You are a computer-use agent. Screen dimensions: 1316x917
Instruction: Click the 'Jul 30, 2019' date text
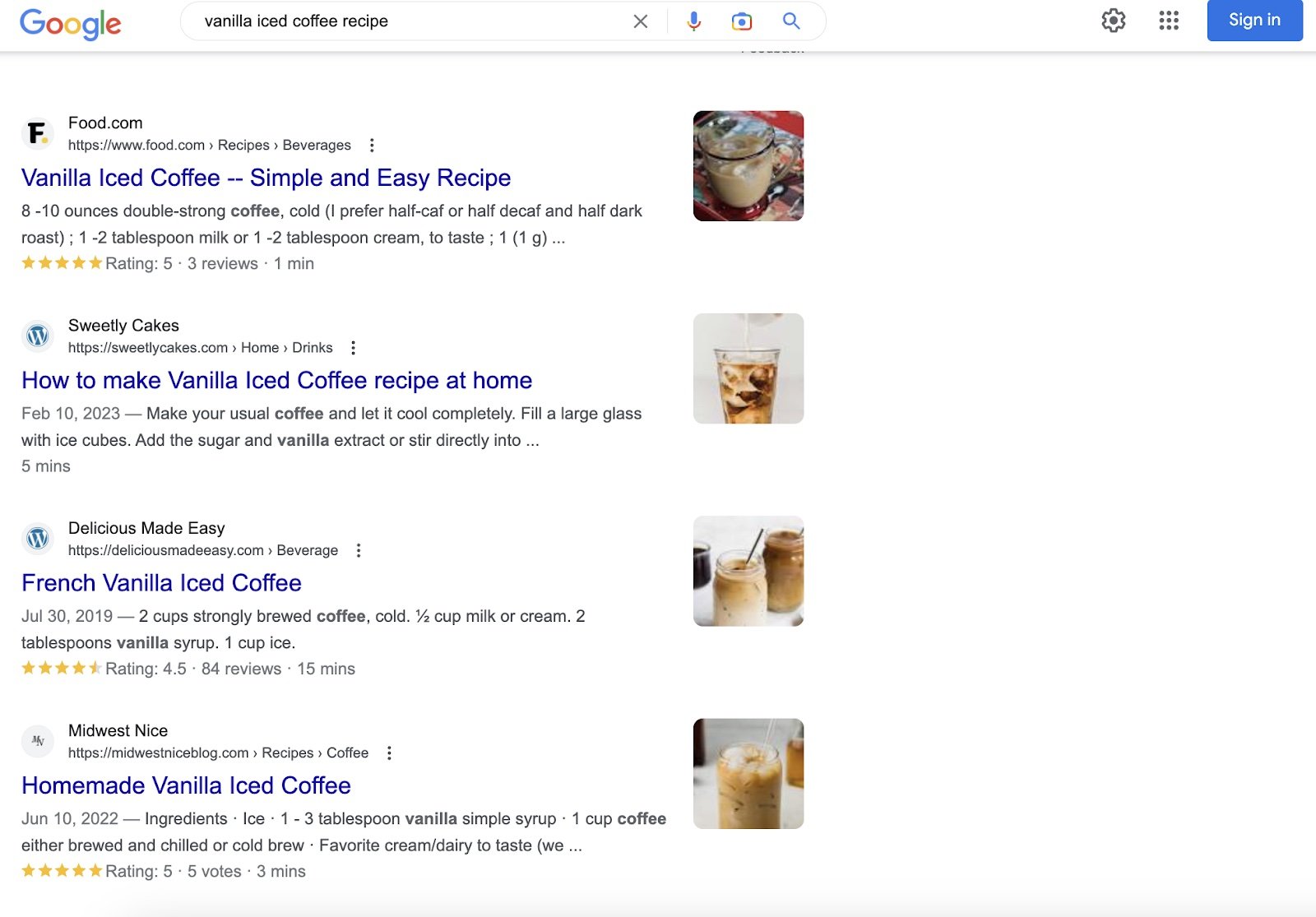[67, 616]
